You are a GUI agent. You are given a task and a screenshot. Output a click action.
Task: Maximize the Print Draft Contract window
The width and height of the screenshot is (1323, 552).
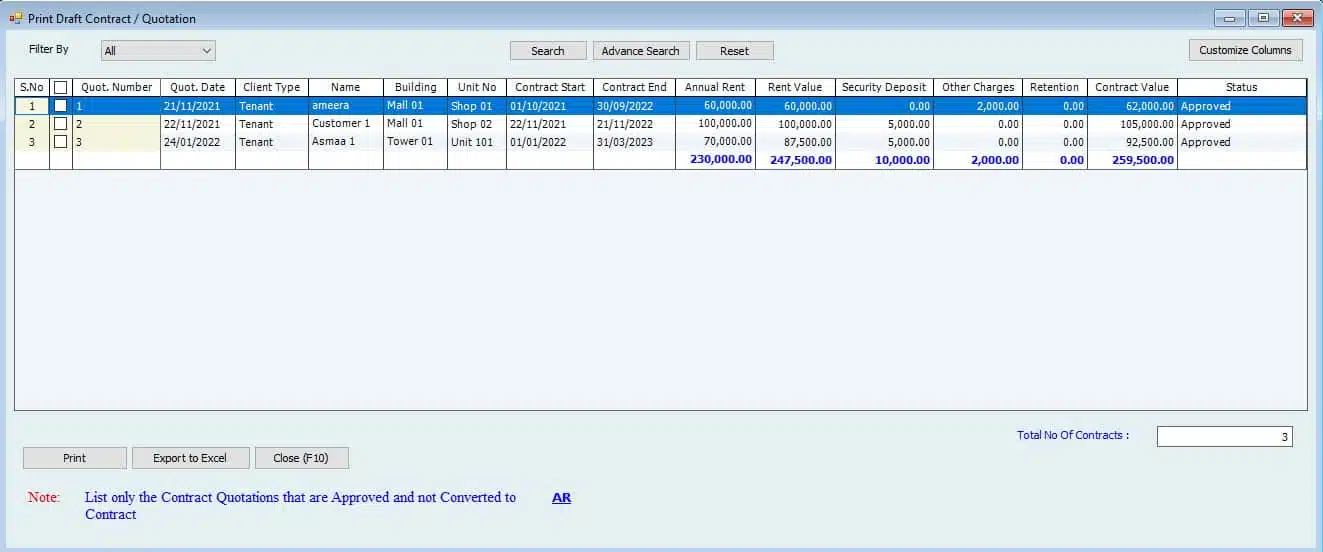[1263, 18]
